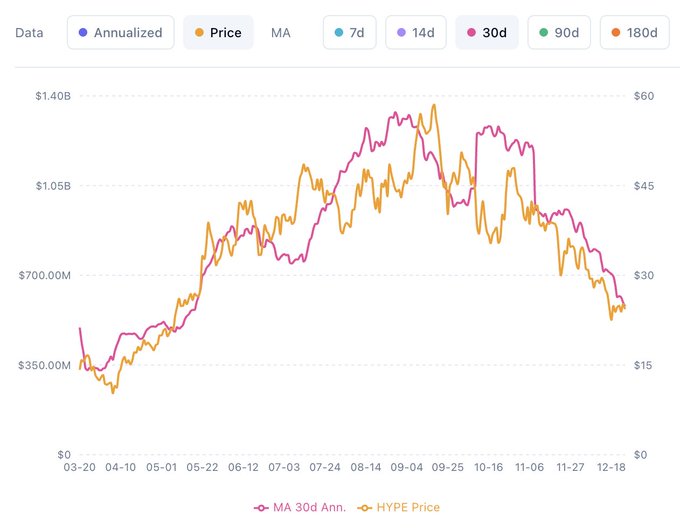Click the 12-18 date on x-axis
Screen dimensions: 680x528
pos(612,467)
